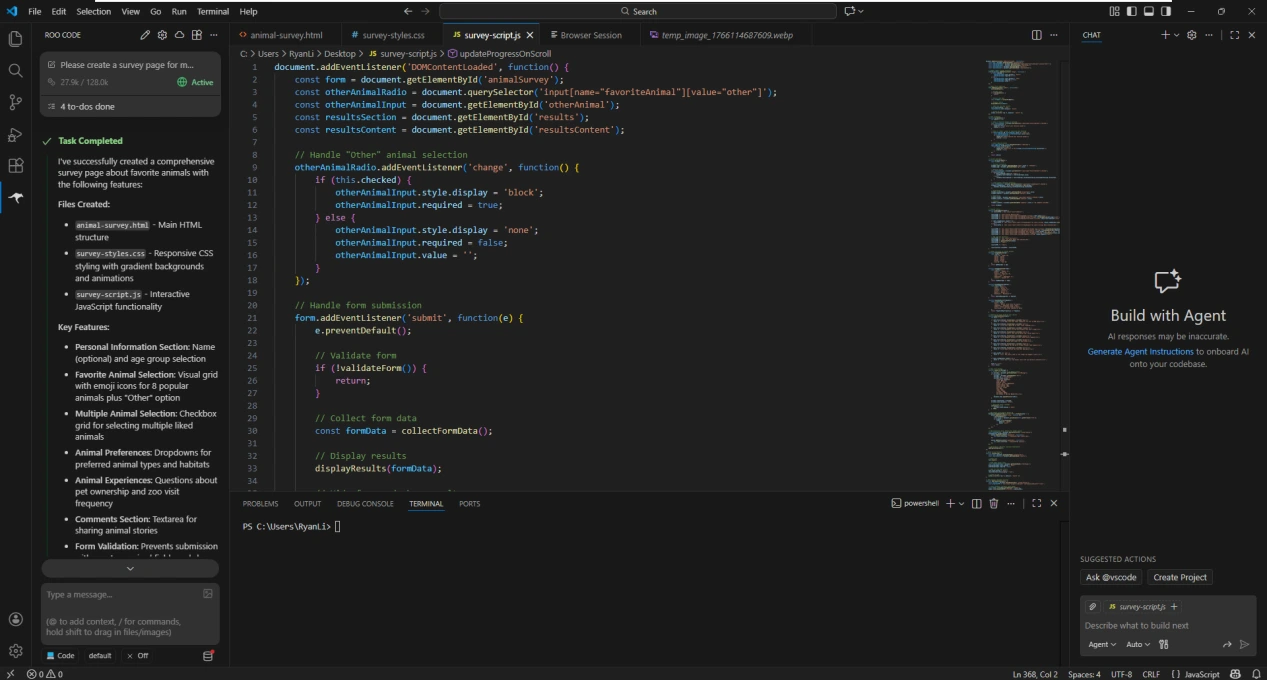Start a new Roo Code task with the pencil icon
The width and height of the screenshot is (1267, 680).
click(x=145, y=34)
